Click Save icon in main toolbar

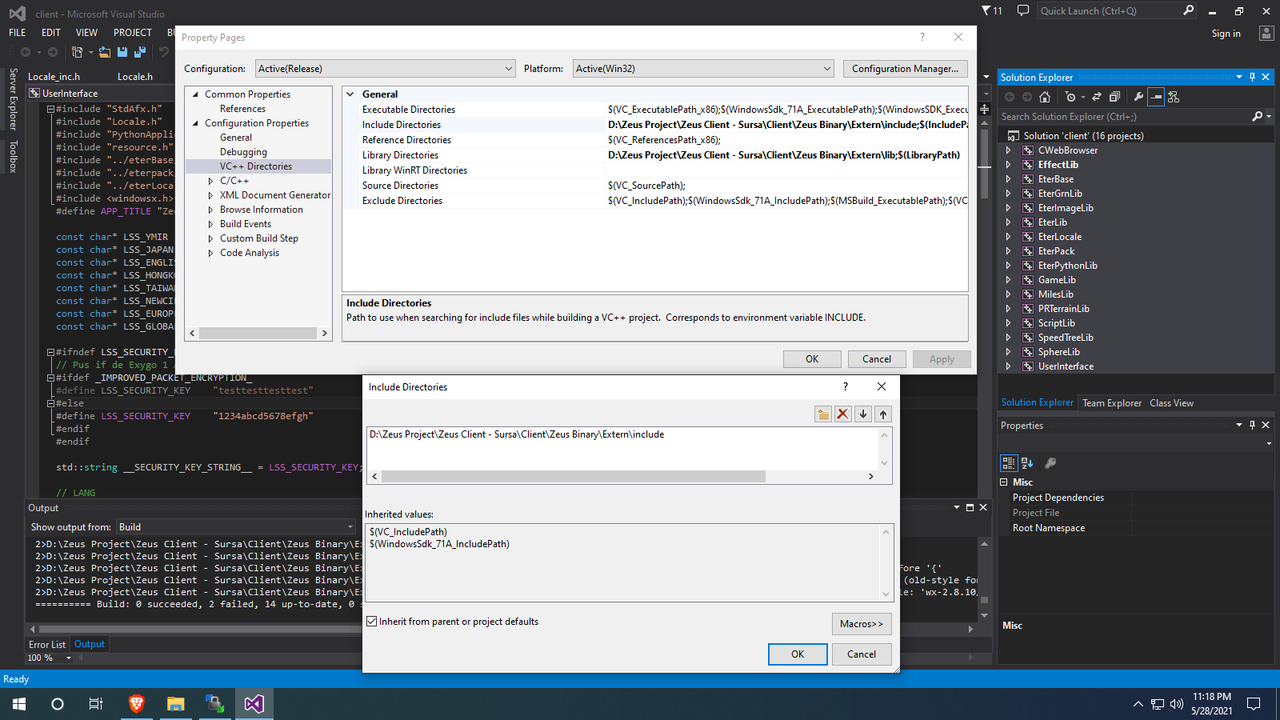tap(122, 52)
